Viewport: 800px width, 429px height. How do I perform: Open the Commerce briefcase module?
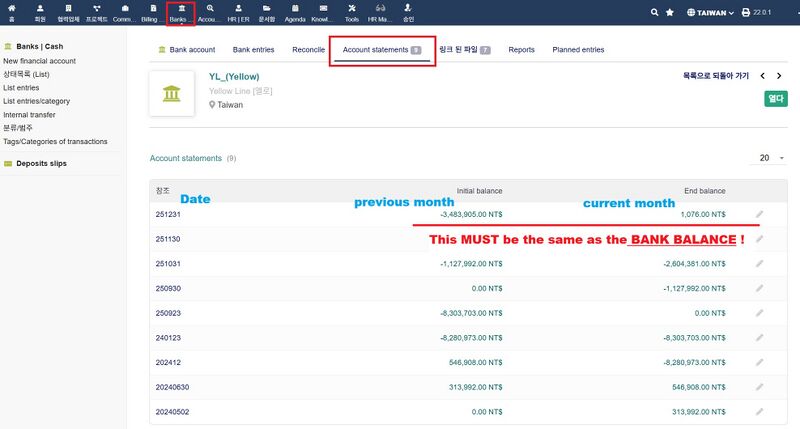tap(125, 8)
